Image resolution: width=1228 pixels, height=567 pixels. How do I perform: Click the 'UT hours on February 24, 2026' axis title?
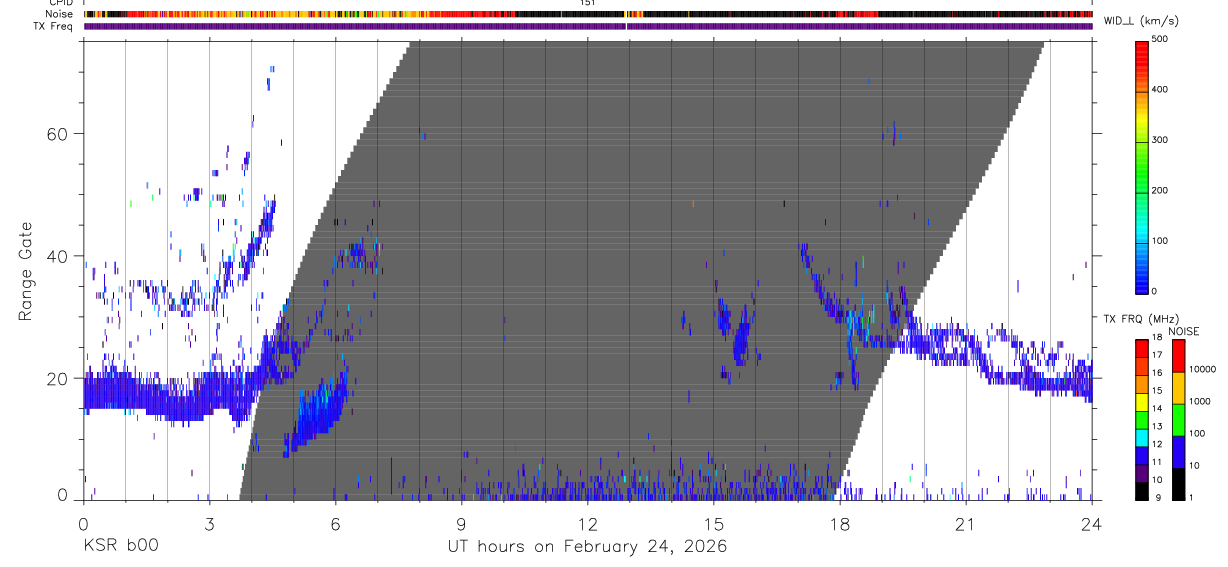click(587, 547)
